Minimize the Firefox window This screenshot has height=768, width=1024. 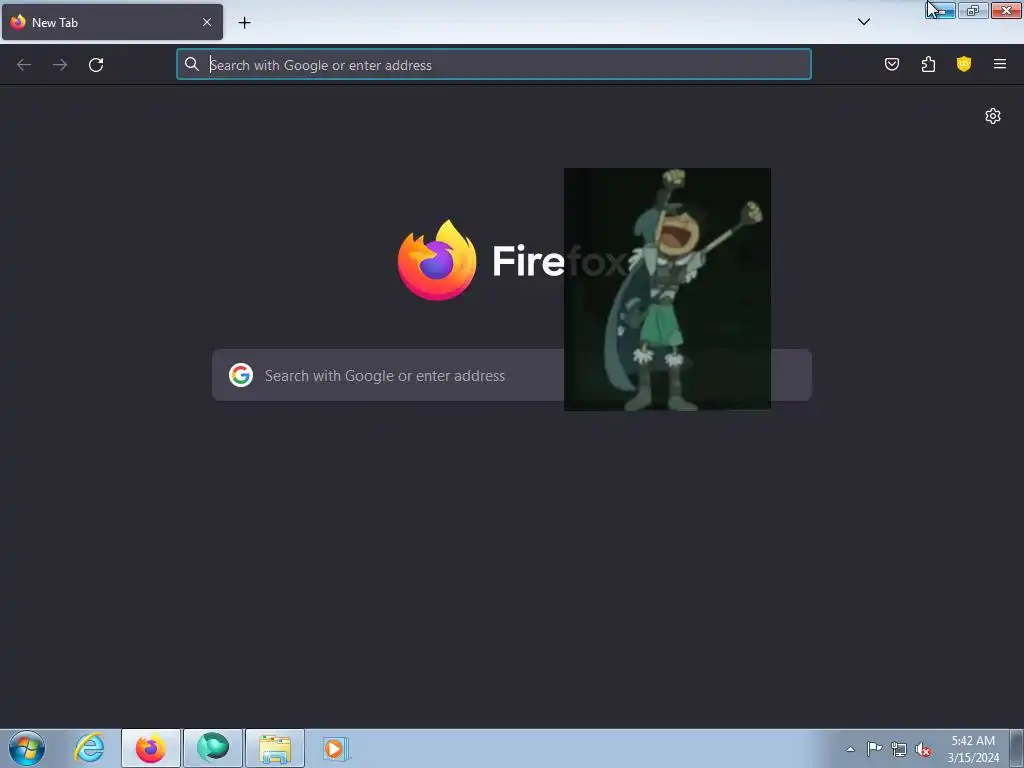pos(941,10)
